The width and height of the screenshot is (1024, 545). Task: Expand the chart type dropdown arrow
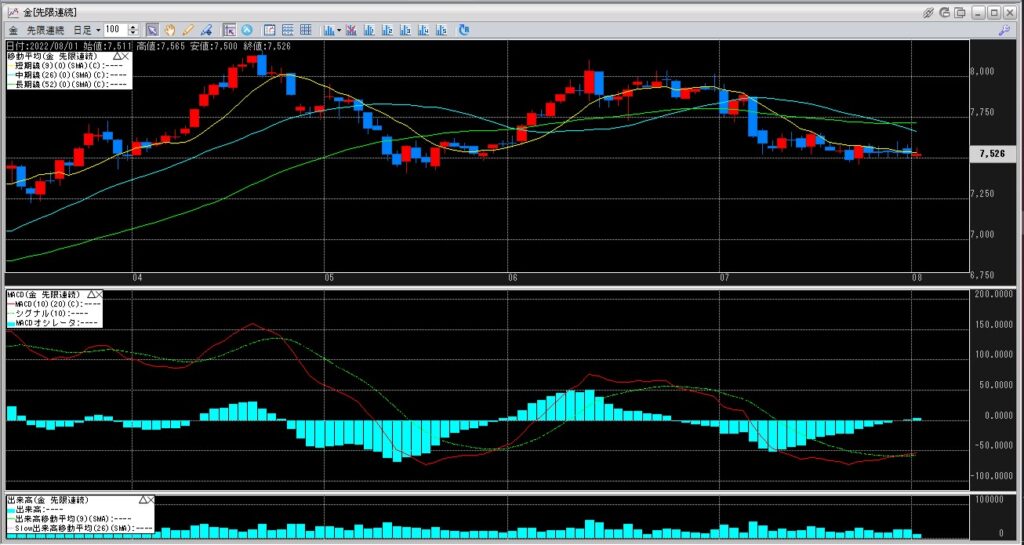pos(339,30)
